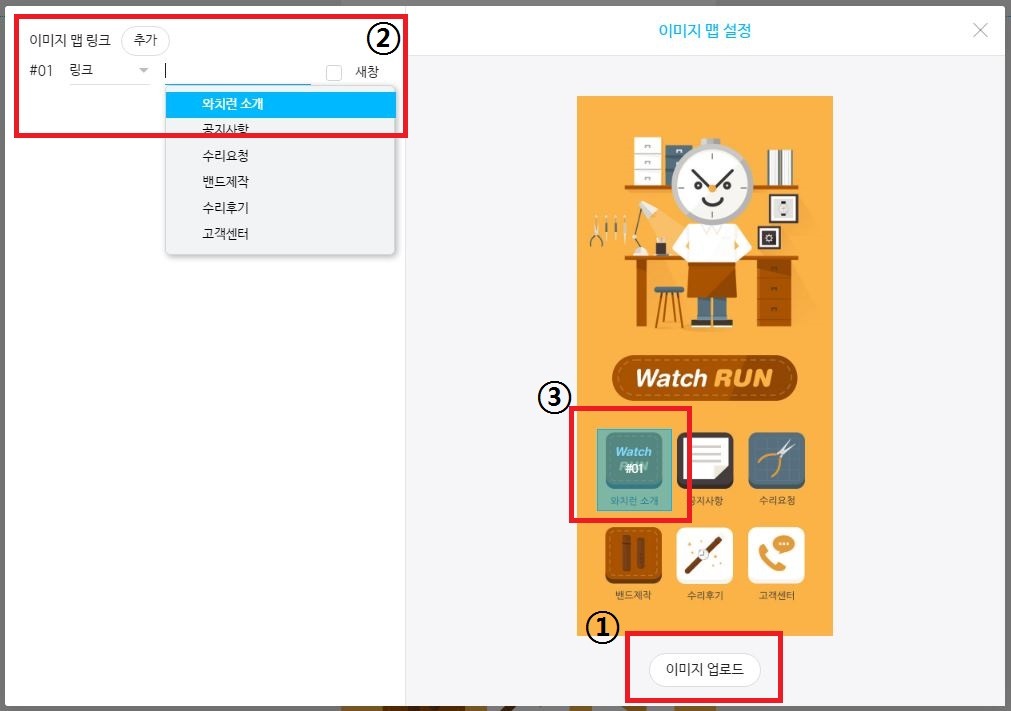
Task: Click the 수리후기 watch strap icon
Action: [x=705, y=555]
